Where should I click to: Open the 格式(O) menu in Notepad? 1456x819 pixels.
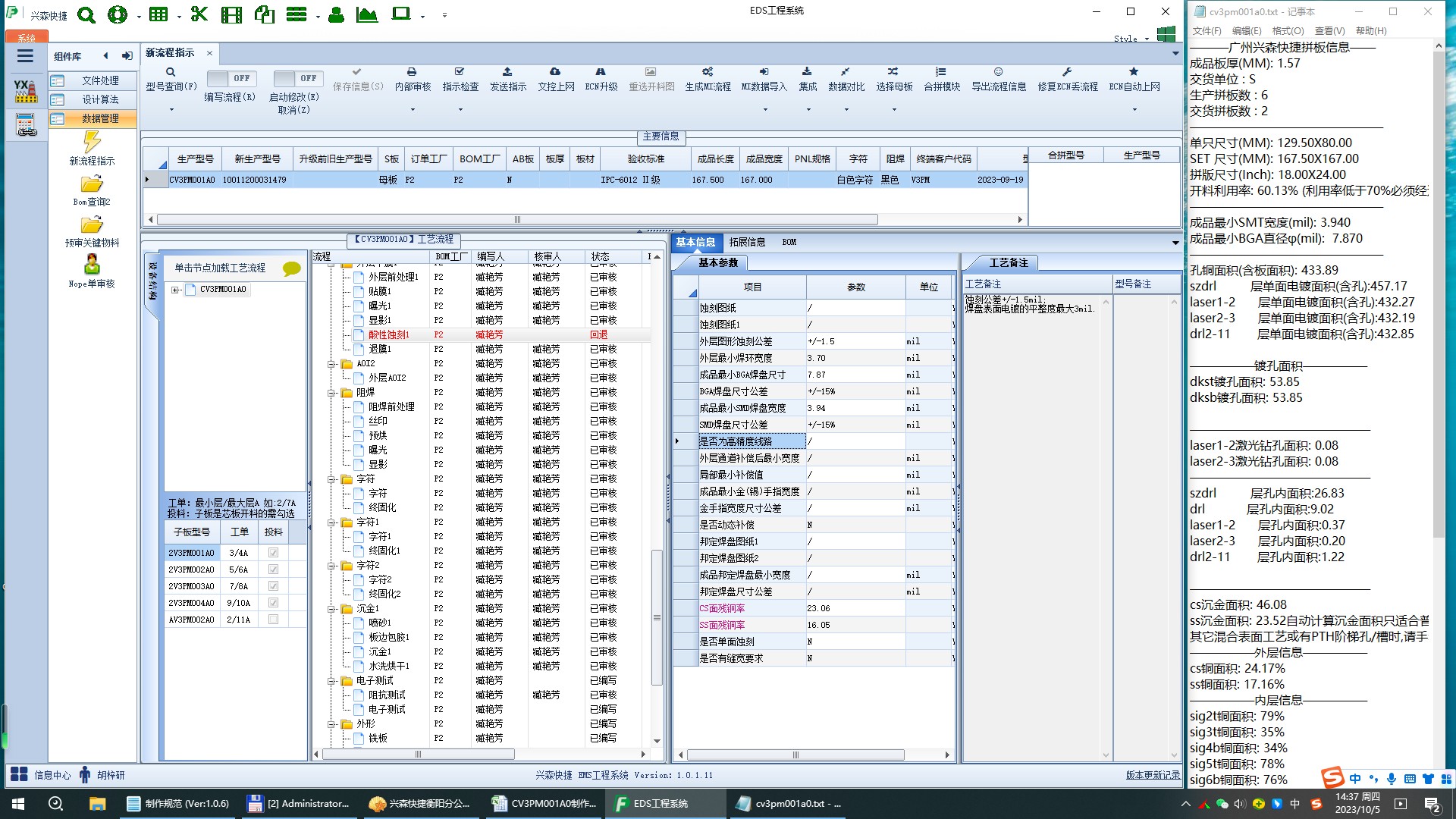click(1288, 31)
